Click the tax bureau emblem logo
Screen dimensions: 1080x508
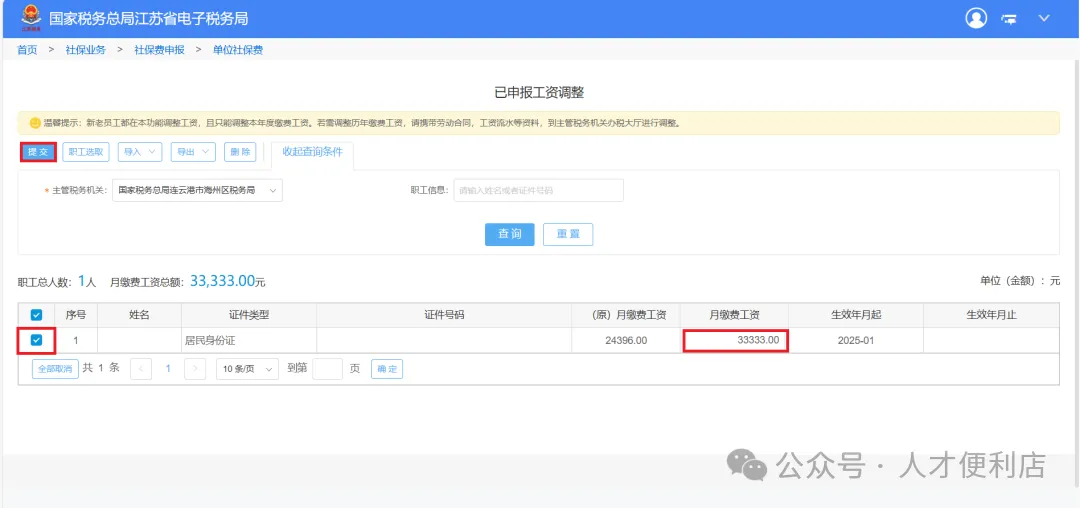pyautogui.click(x=31, y=19)
